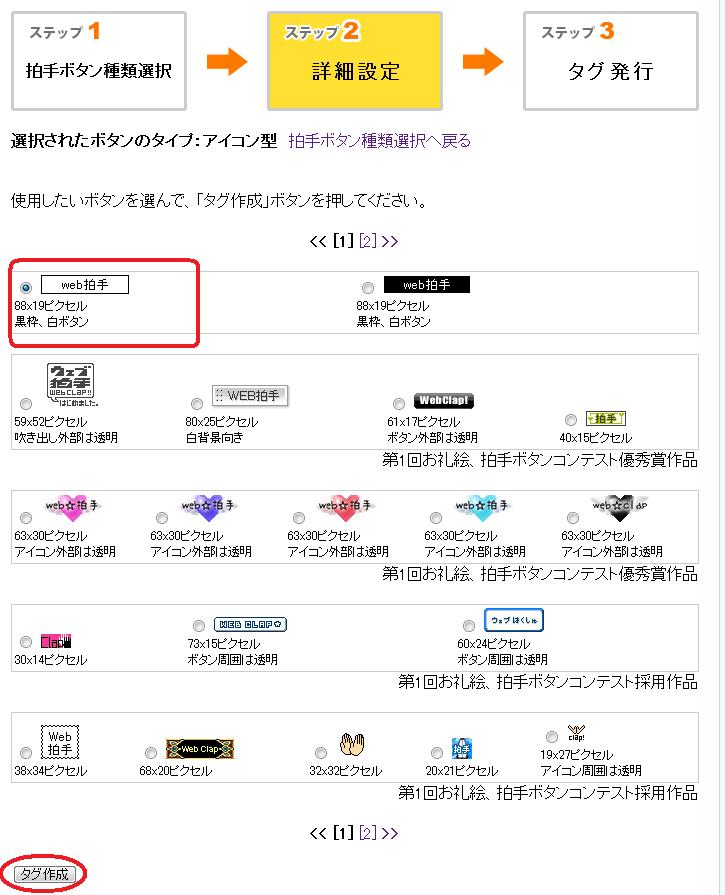The image size is (725, 895).
Task: Select radio button for black 88x19 button
Action: (x=368, y=288)
